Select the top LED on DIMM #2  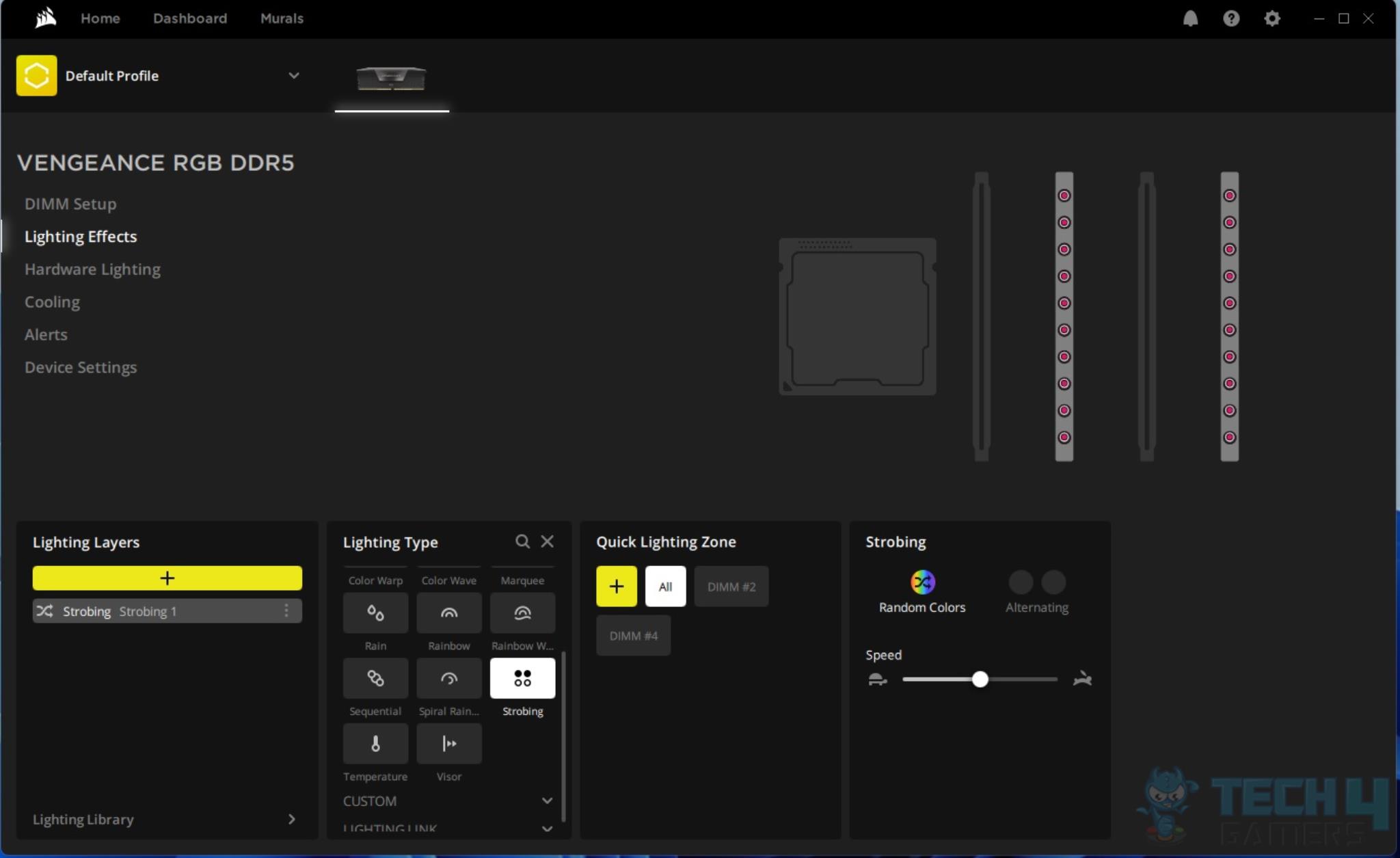[x=1064, y=196]
